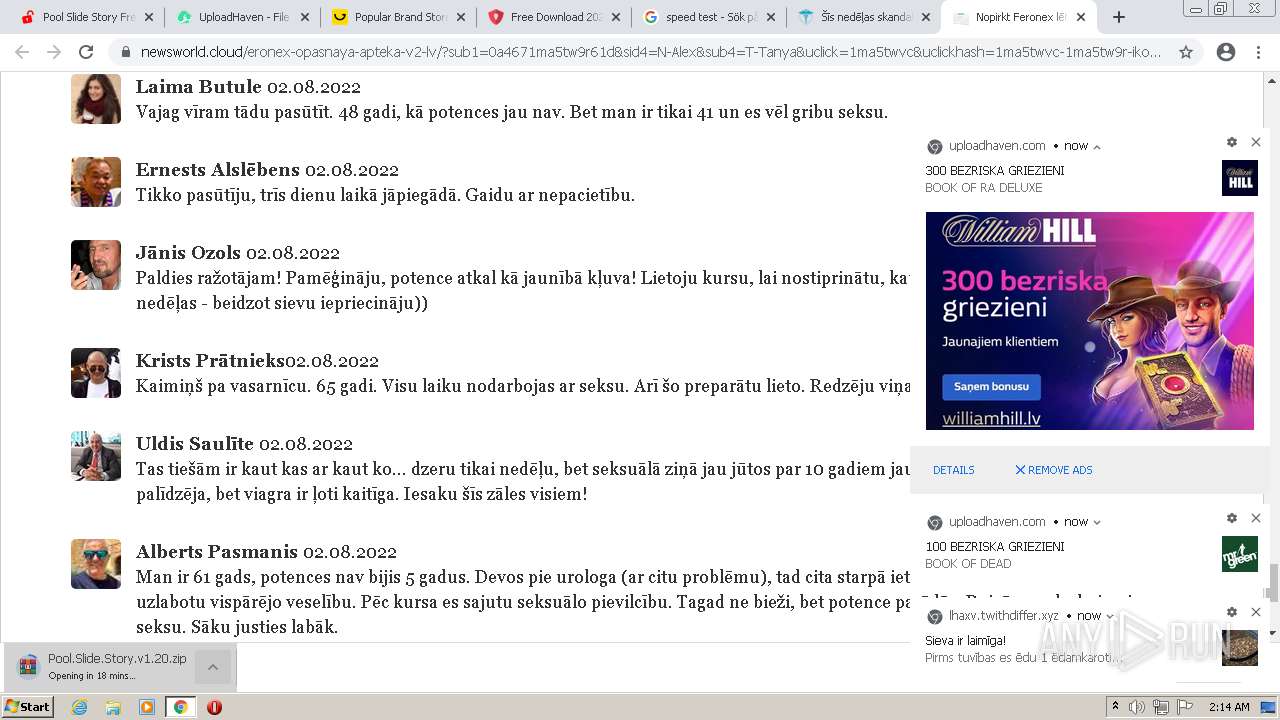Open settings for Sieva ir laimīga notification
Image resolution: width=1280 pixels, height=720 pixels.
point(1232,612)
